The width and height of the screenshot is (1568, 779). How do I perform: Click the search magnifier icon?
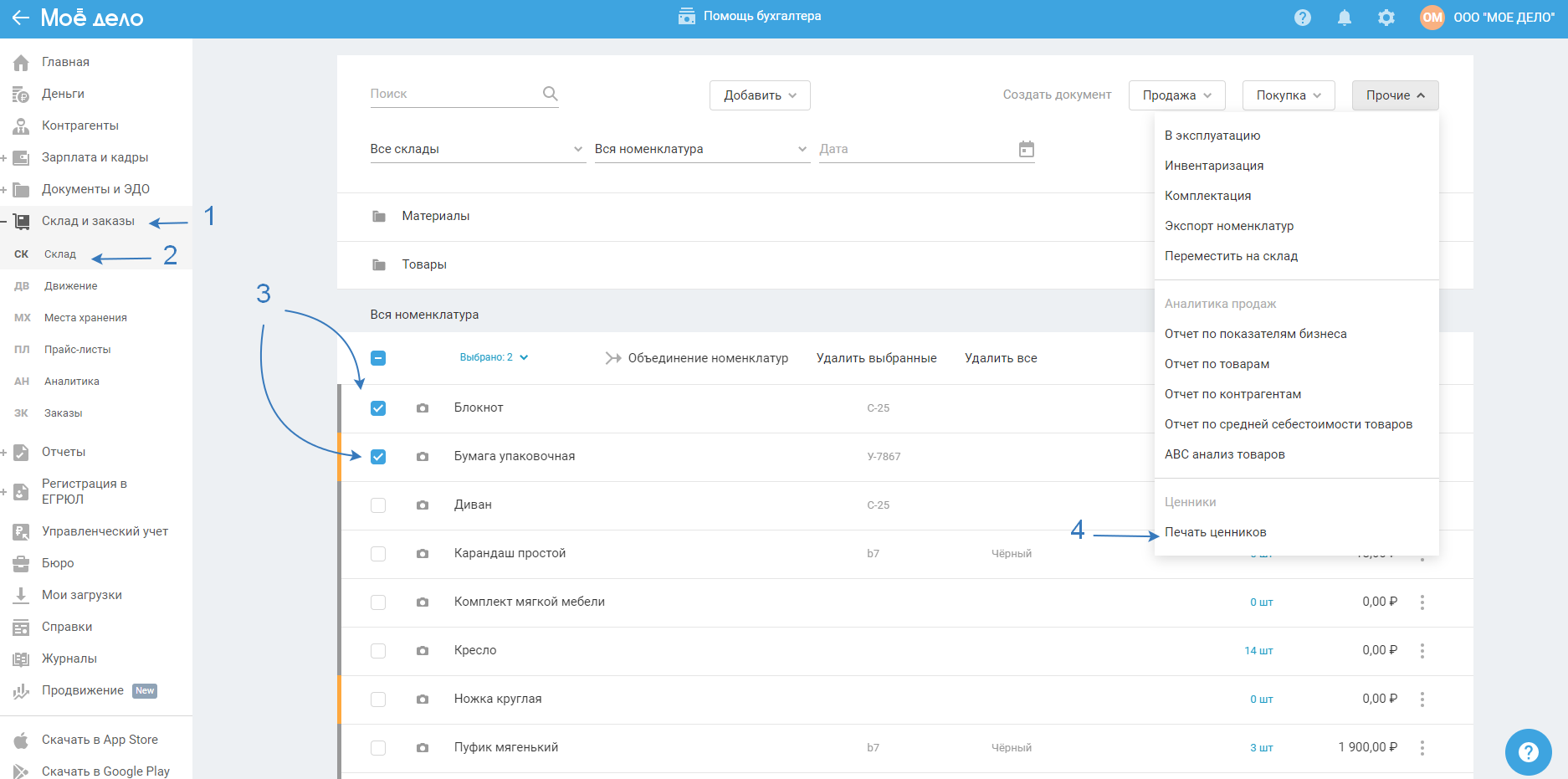pos(550,94)
